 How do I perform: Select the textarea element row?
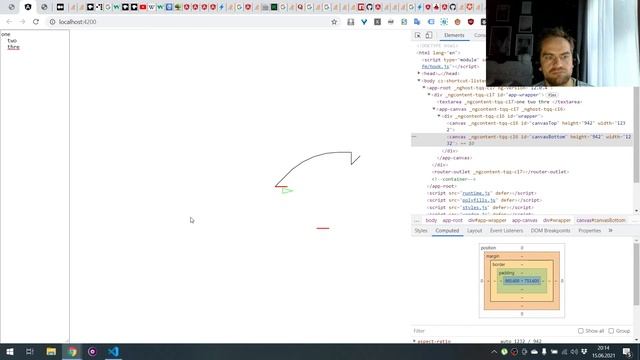coord(522,102)
